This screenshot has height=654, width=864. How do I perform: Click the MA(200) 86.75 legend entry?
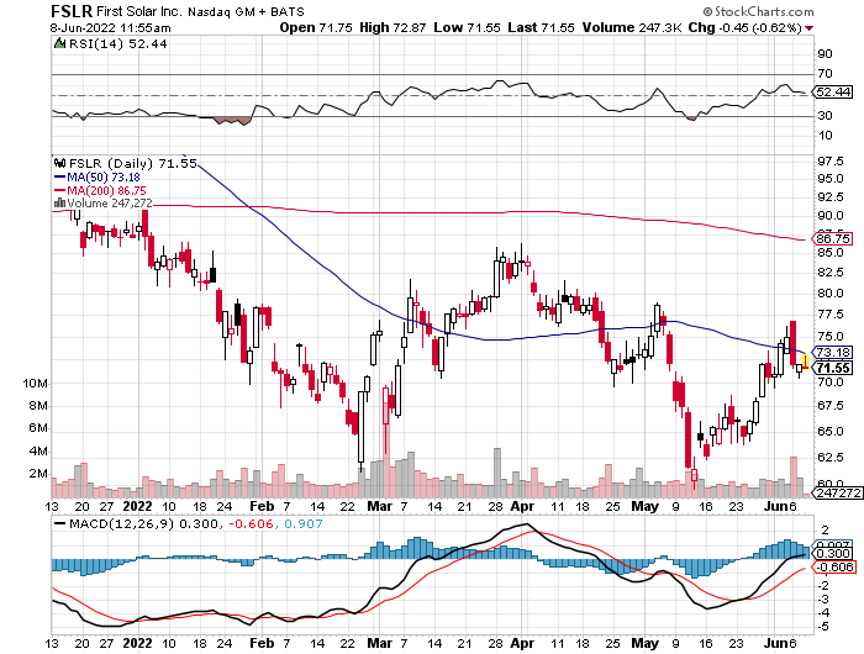coord(106,191)
